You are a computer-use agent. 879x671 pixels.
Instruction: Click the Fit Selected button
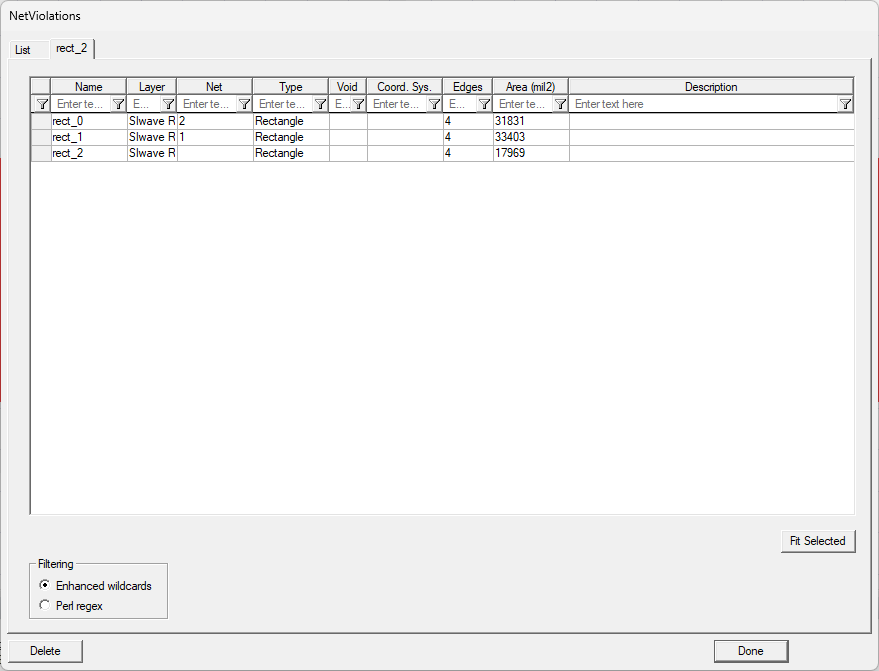(x=818, y=541)
